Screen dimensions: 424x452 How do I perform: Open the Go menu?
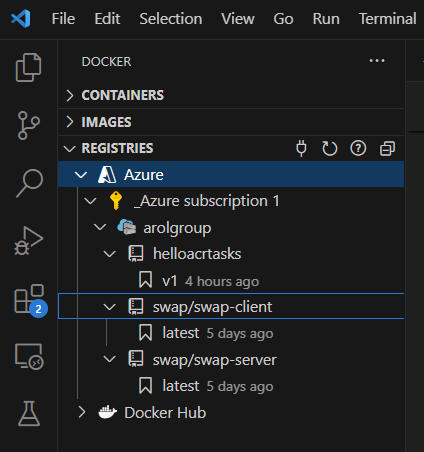[x=283, y=19]
